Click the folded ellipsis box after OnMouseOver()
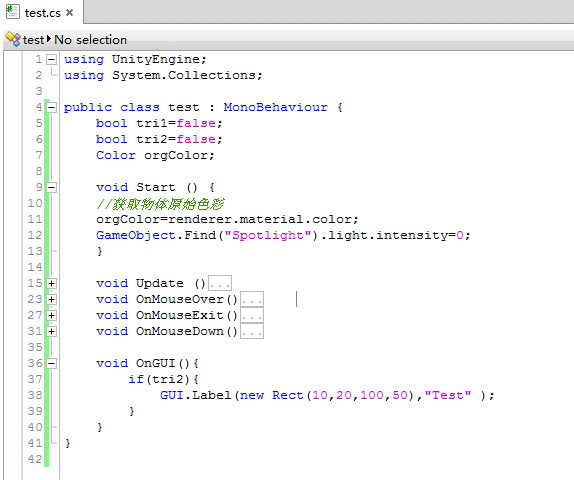The height and width of the screenshot is (480, 574). 252,299
